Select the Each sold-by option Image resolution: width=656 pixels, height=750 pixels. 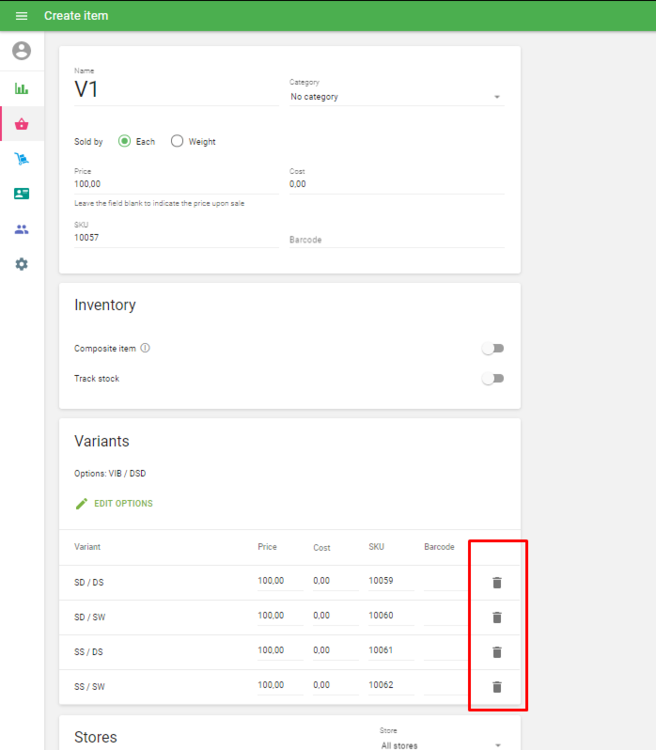[125, 141]
